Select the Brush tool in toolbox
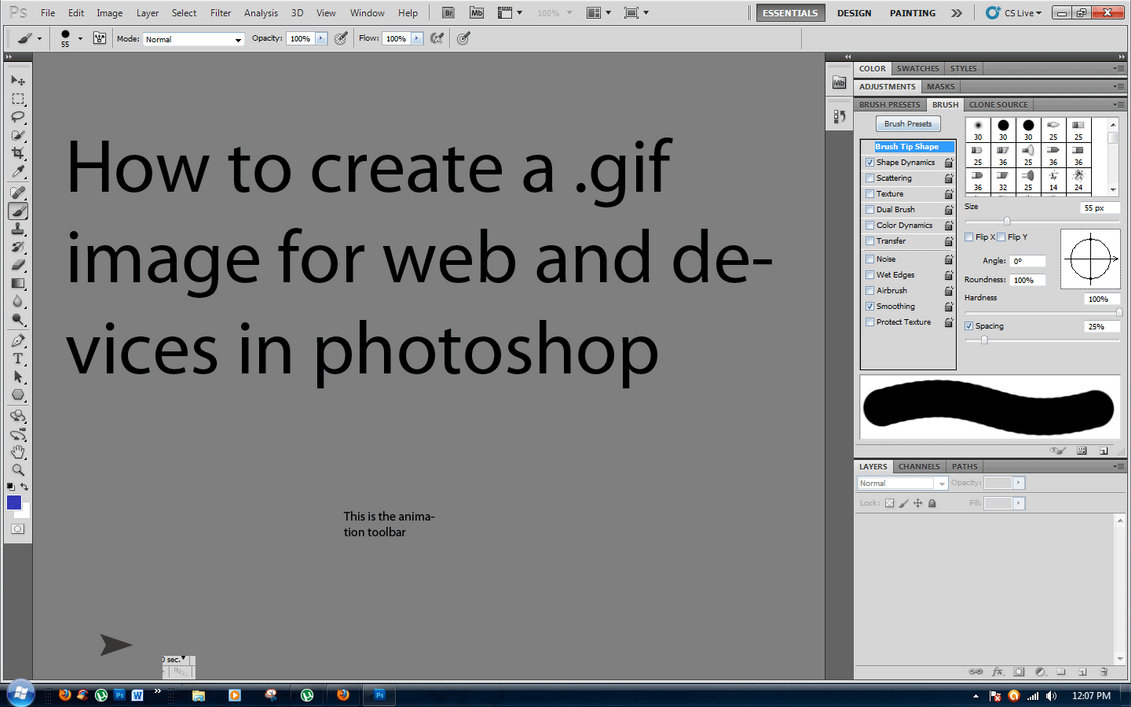 coord(17,211)
